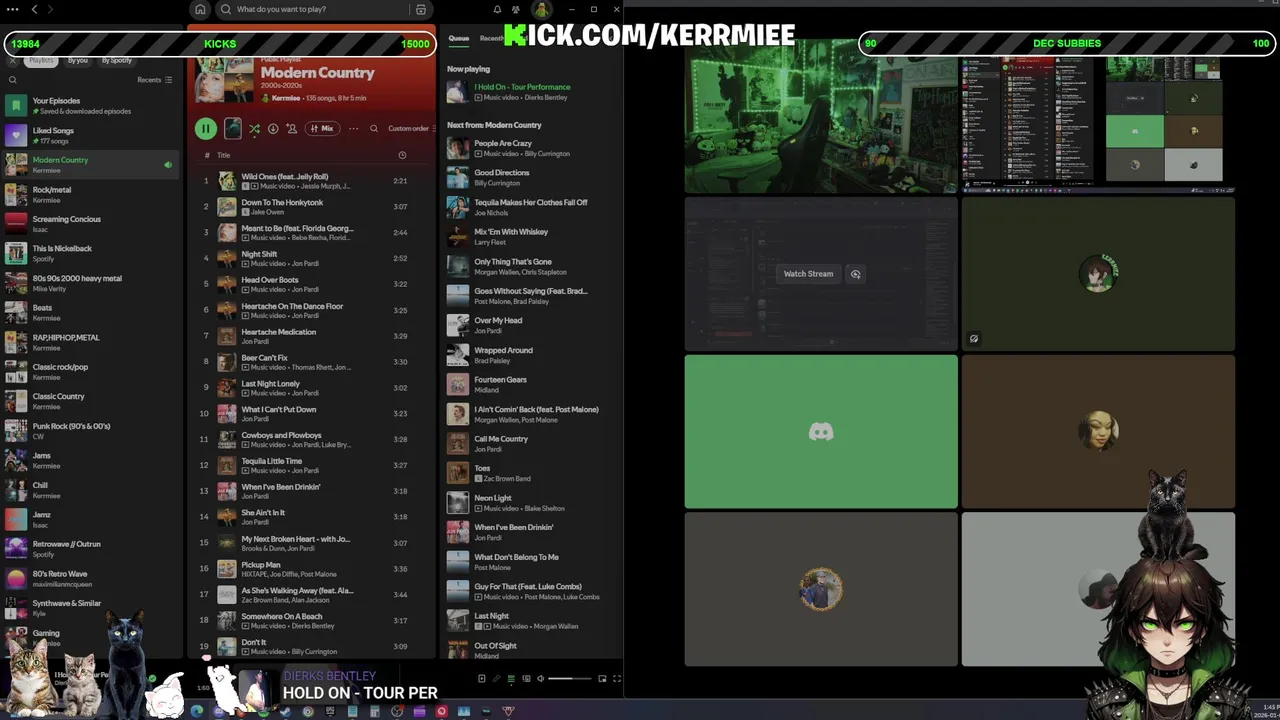Open the three-dots more options for the playlist
This screenshot has width=1280, height=720.
coord(353,129)
